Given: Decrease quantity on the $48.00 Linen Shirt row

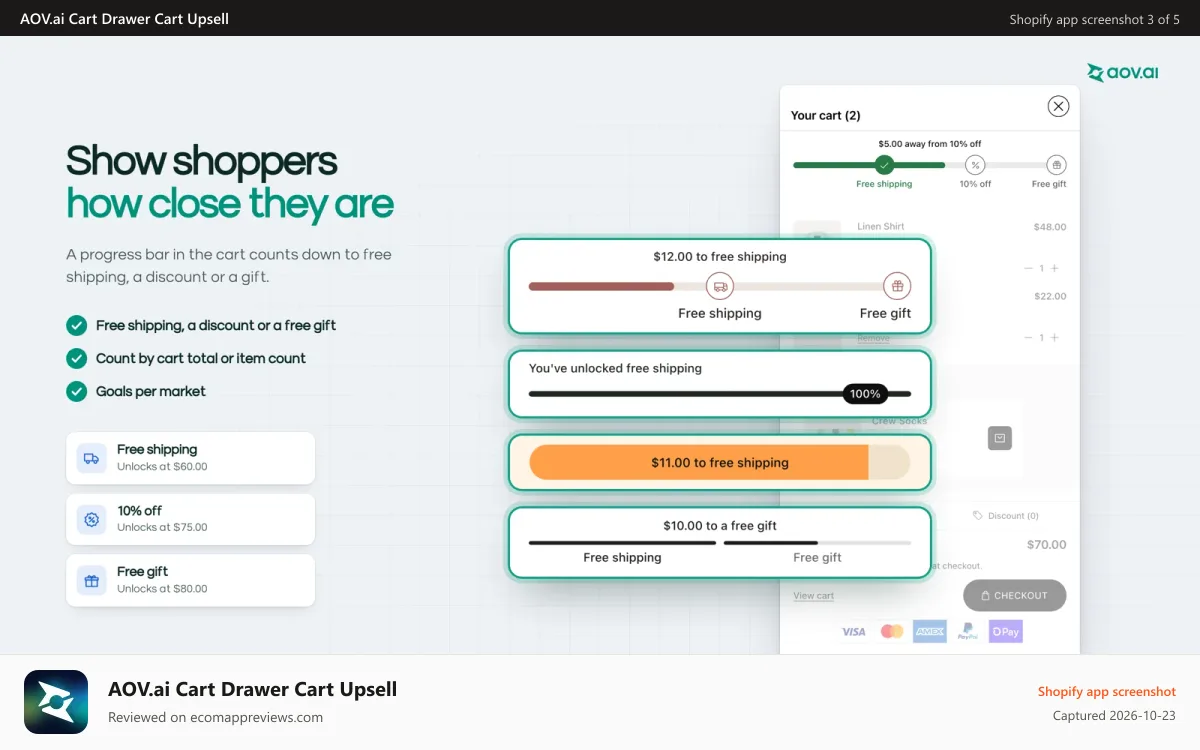Looking at the screenshot, I should 1028,268.
